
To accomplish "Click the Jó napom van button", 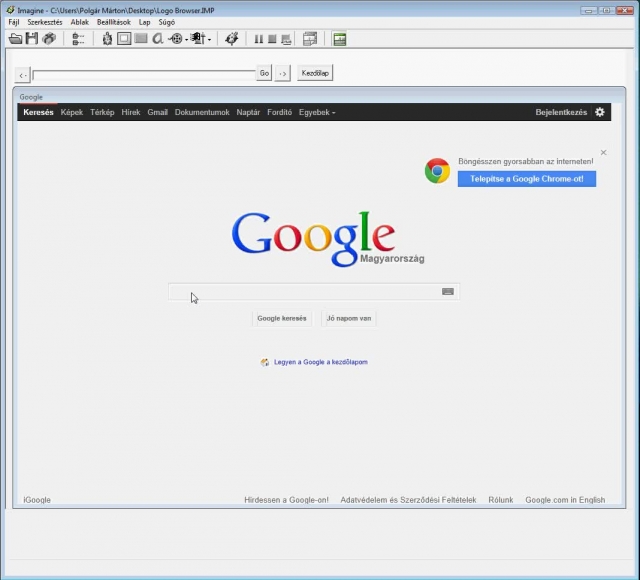I will (x=349, y=318).
